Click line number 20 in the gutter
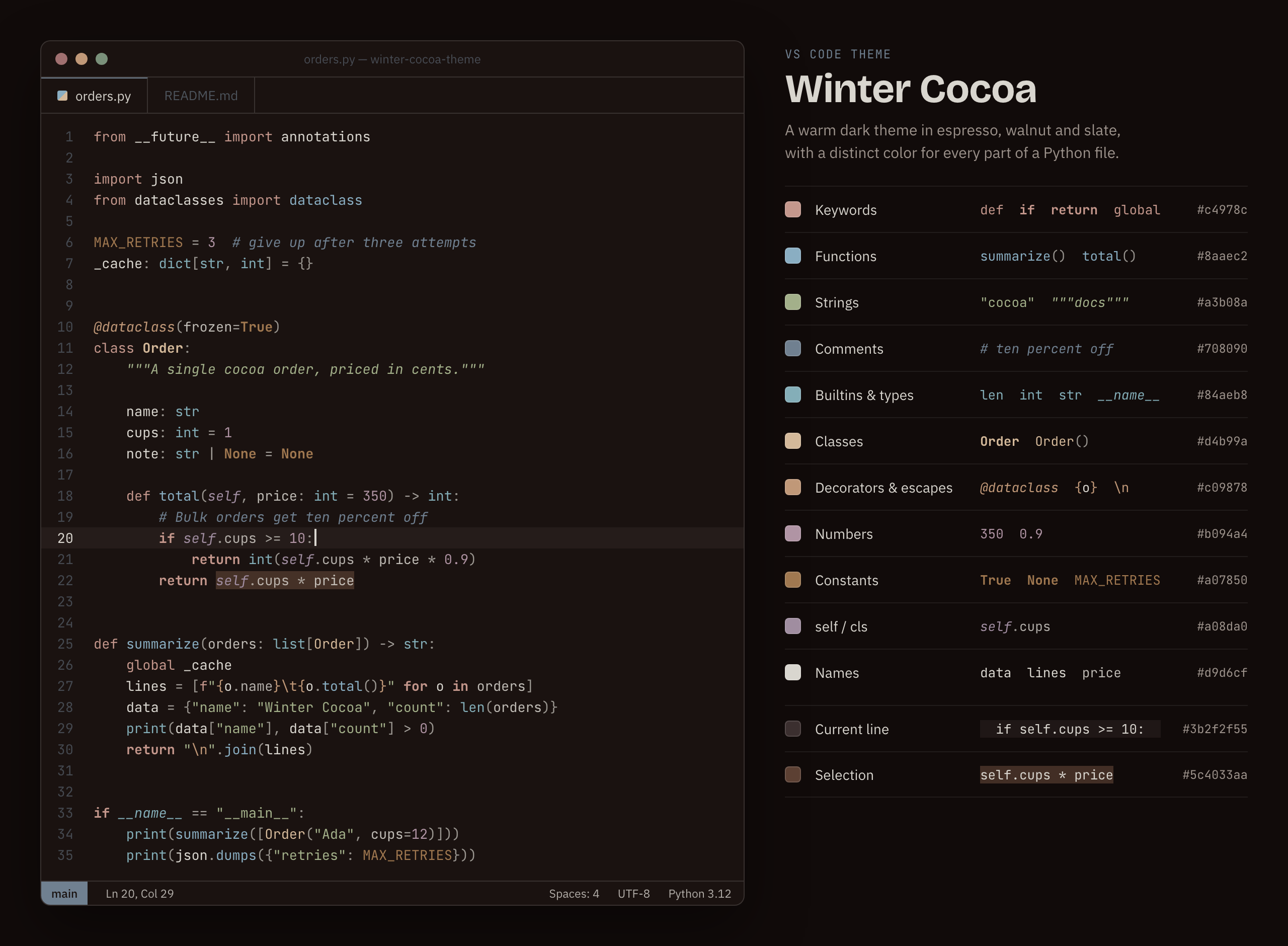1288x946 pixels. coord(65,538)
